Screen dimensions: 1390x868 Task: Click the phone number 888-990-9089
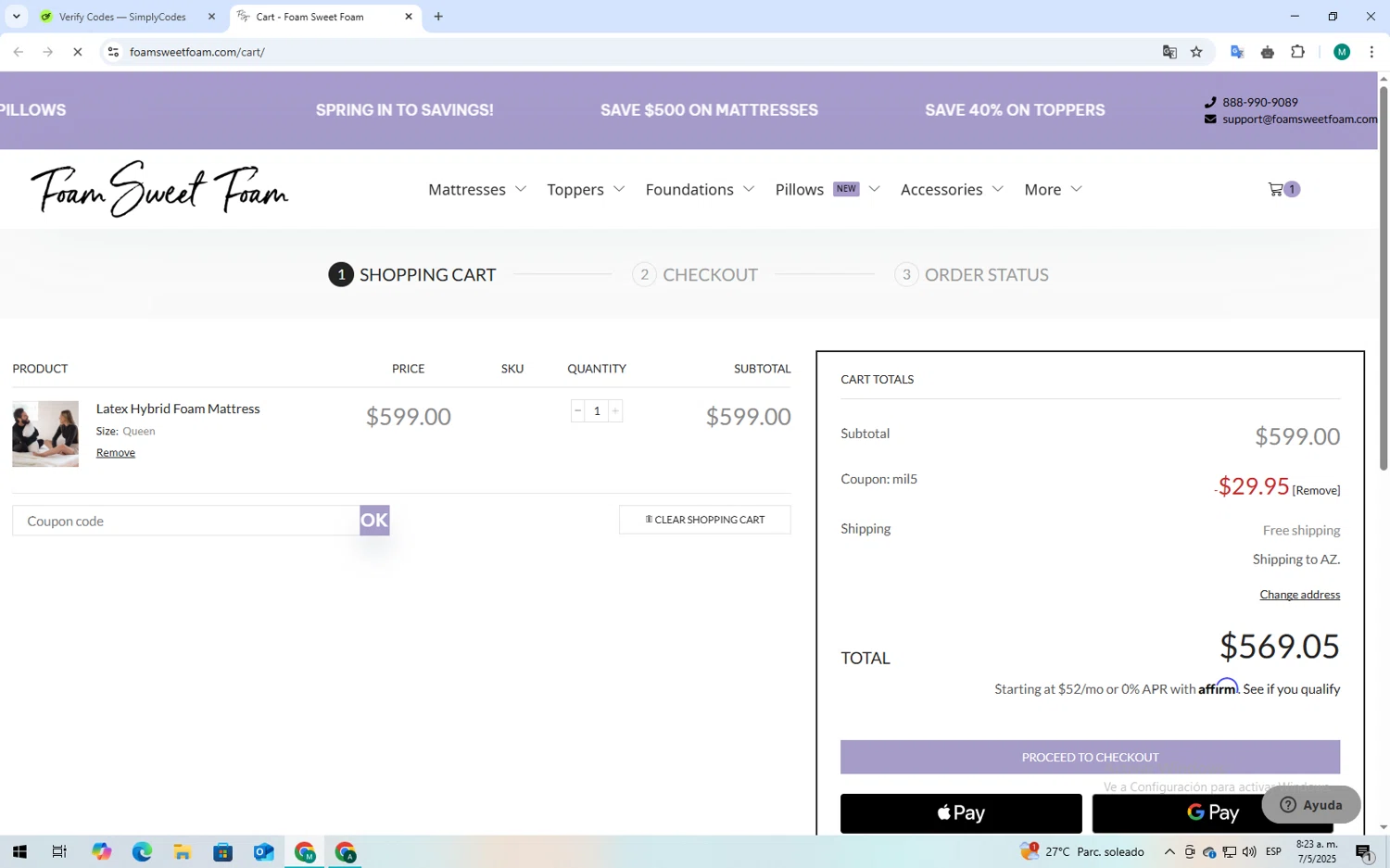pyautogui.click(x=1259, y=102)
